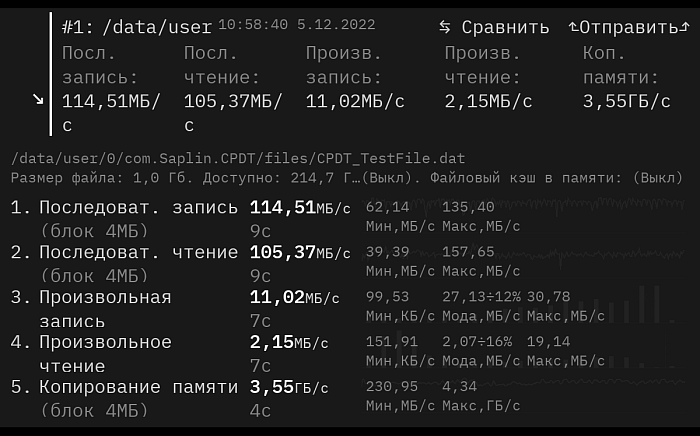Tap the Отправить send button

coord(629,27)
